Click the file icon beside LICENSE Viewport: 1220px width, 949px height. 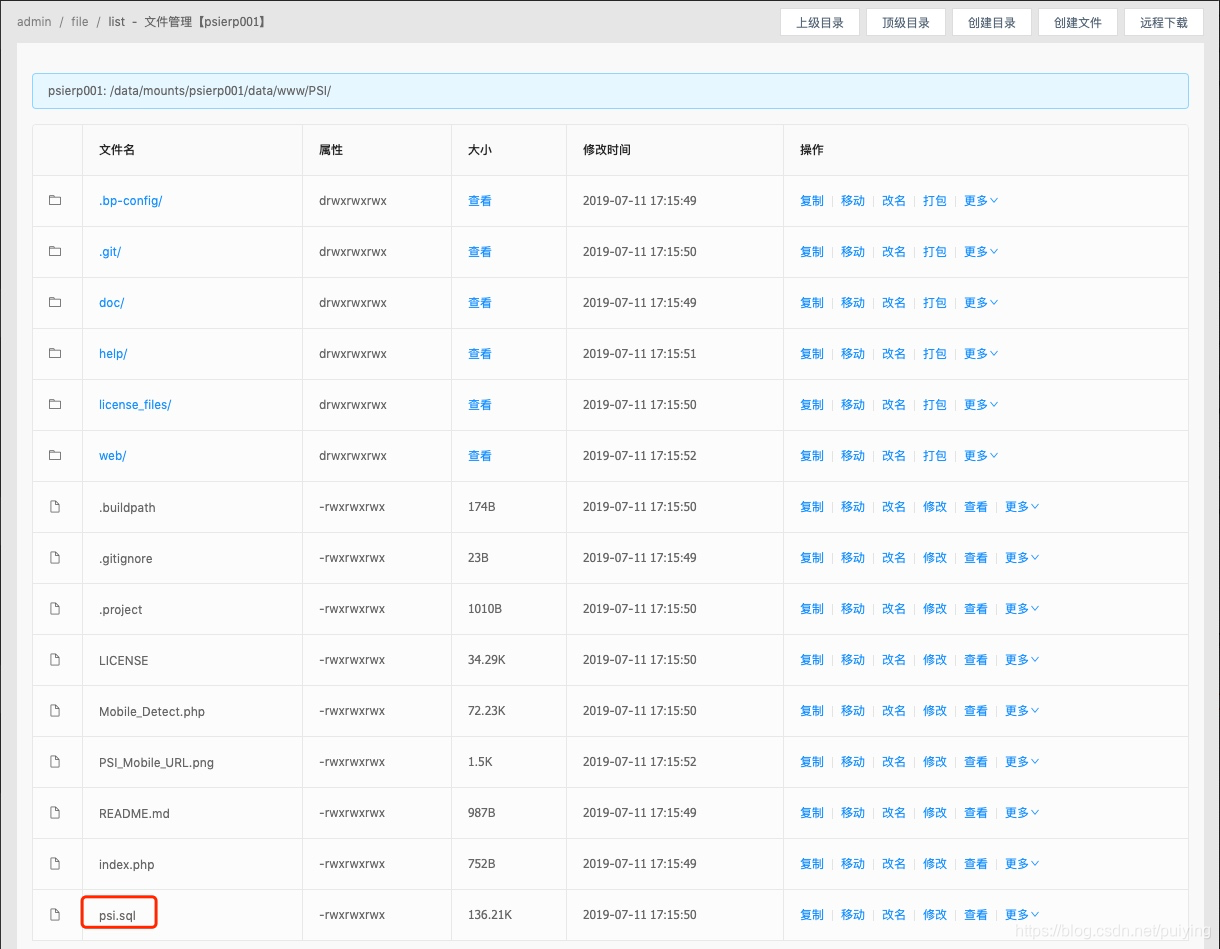pyautogui.click(x=55, y=659)
